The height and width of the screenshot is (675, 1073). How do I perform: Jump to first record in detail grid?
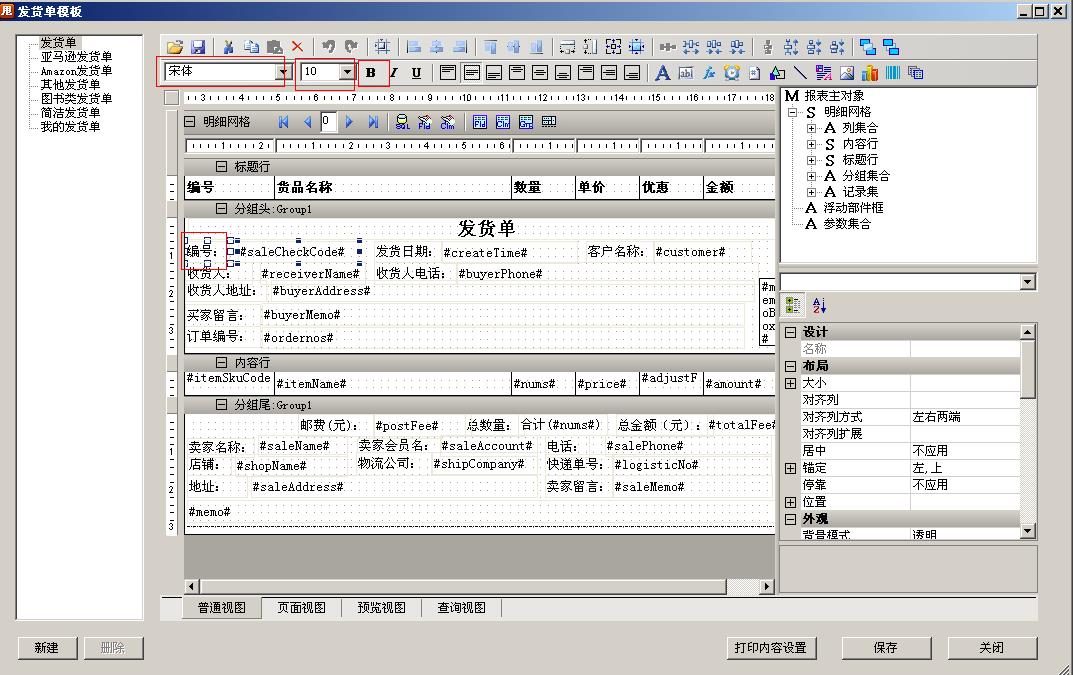click(283, 122)
